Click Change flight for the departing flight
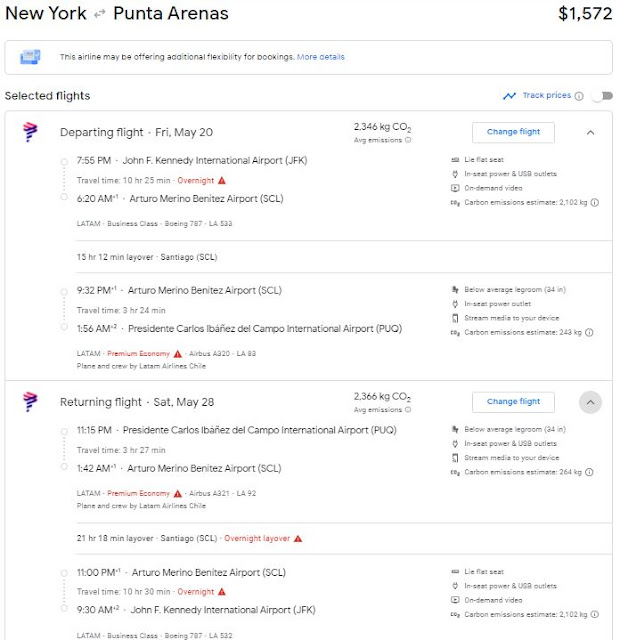The width and height of the screenshot is (620, 640). click(x=513, y=132)
